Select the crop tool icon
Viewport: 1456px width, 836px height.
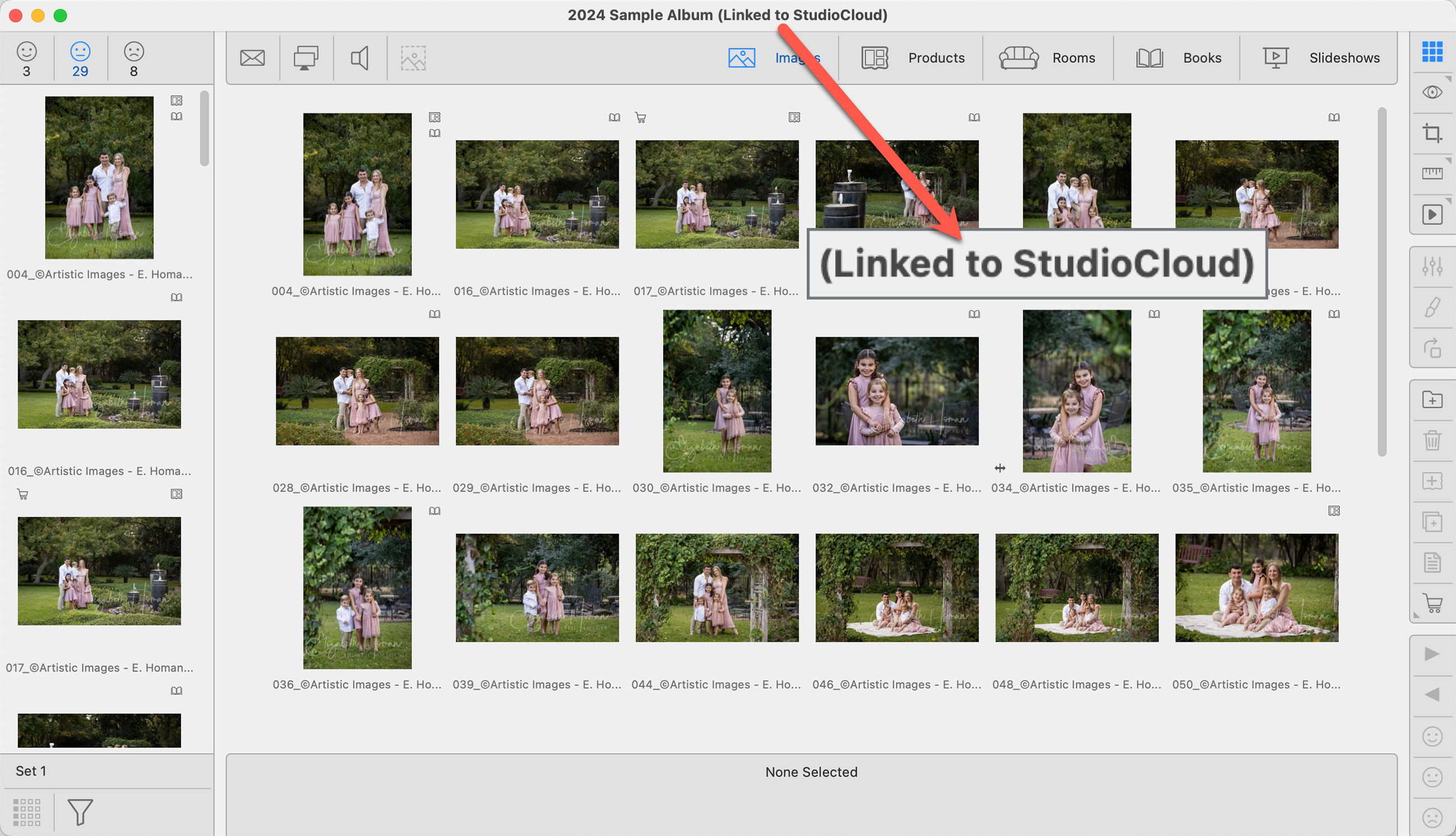tap(1432, 133)
